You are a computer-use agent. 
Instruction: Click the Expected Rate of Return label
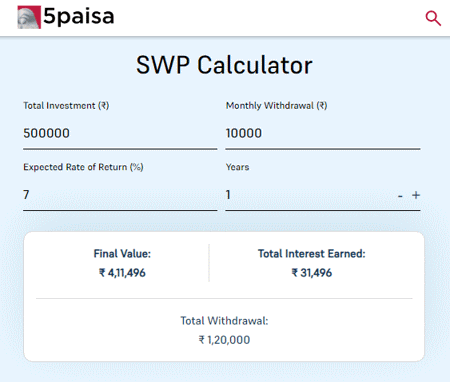coord(83,167)
